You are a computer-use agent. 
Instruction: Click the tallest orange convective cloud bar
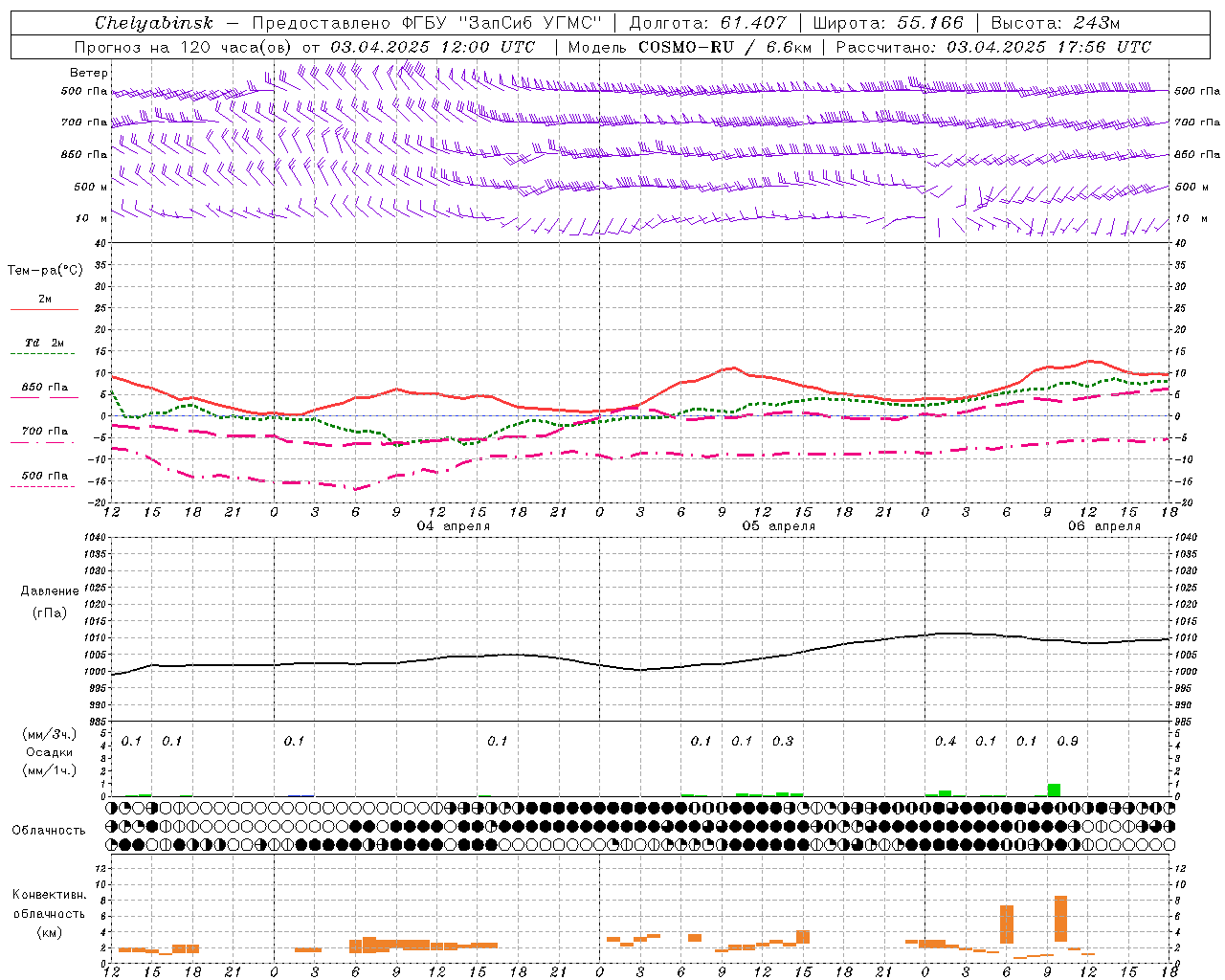point(1060,919)
